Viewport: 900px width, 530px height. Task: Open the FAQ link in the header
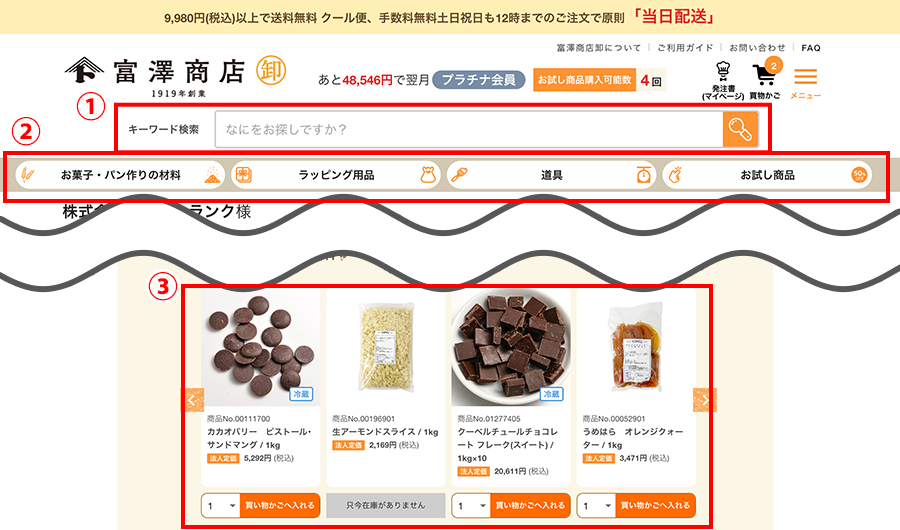[x=810, y=48]
